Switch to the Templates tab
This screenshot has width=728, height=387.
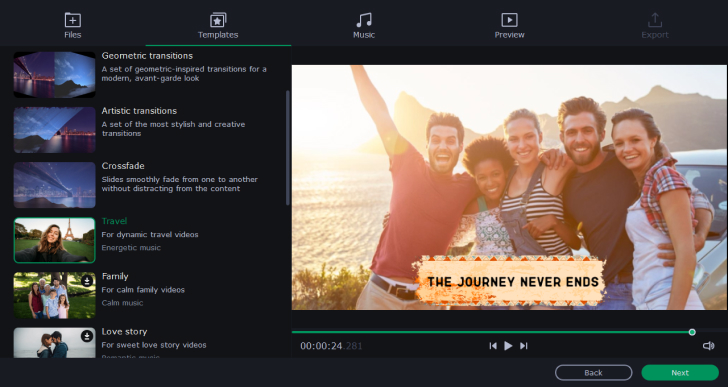(218, 26)
